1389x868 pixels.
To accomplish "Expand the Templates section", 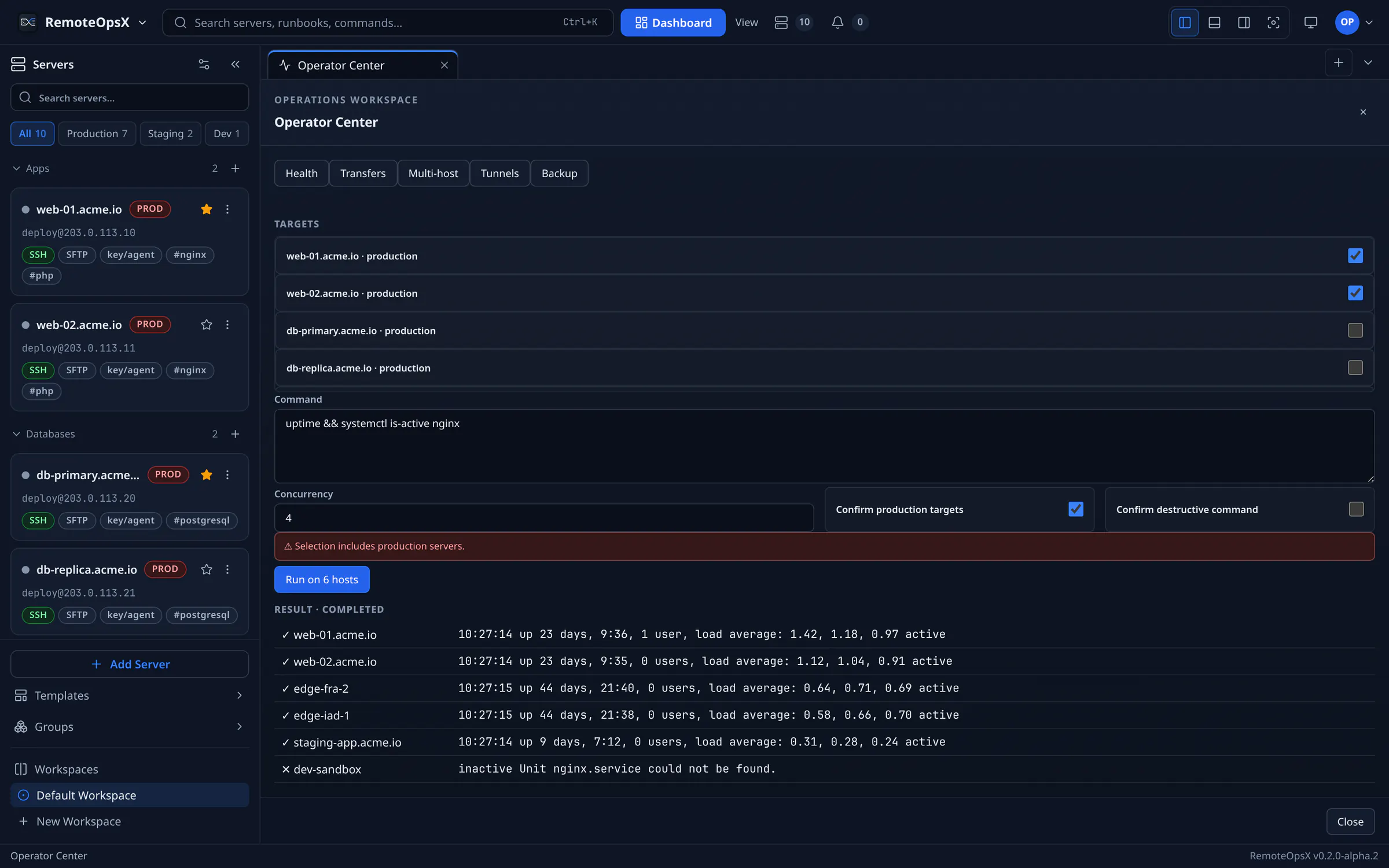I will pos(239,696).
